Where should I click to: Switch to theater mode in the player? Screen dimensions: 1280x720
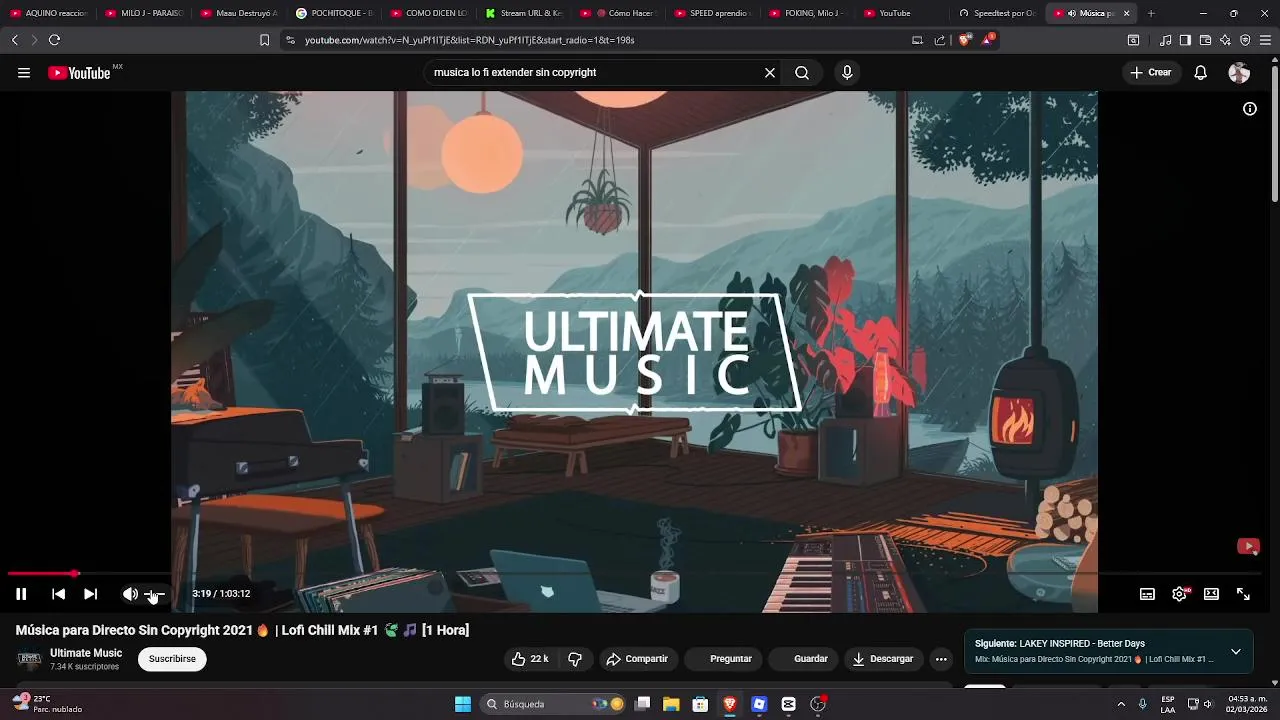click(x=1211, y=594)
